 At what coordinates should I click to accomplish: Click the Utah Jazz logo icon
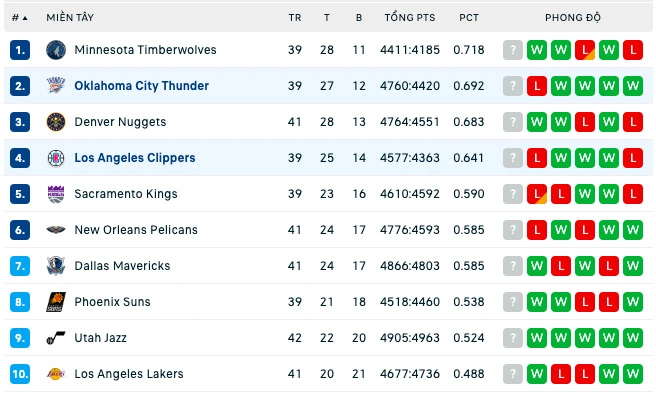tap(56, 338)
